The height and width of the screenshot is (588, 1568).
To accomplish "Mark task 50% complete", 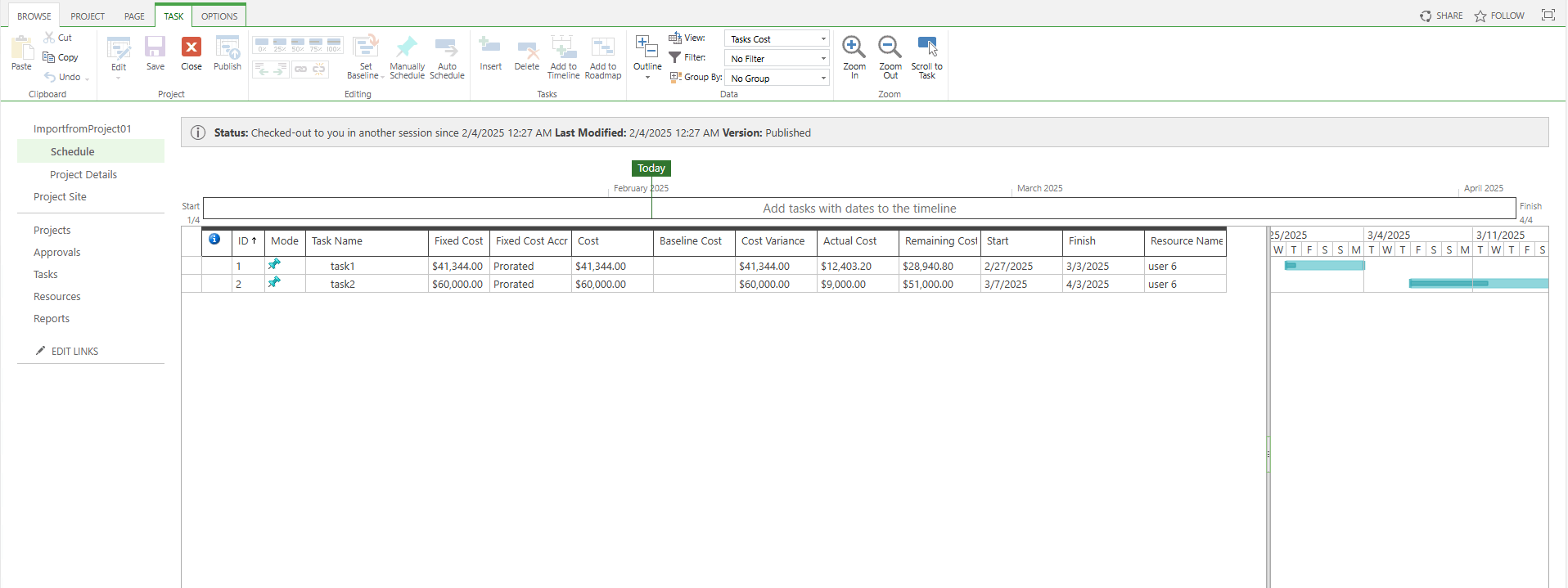I will (298, 44).
